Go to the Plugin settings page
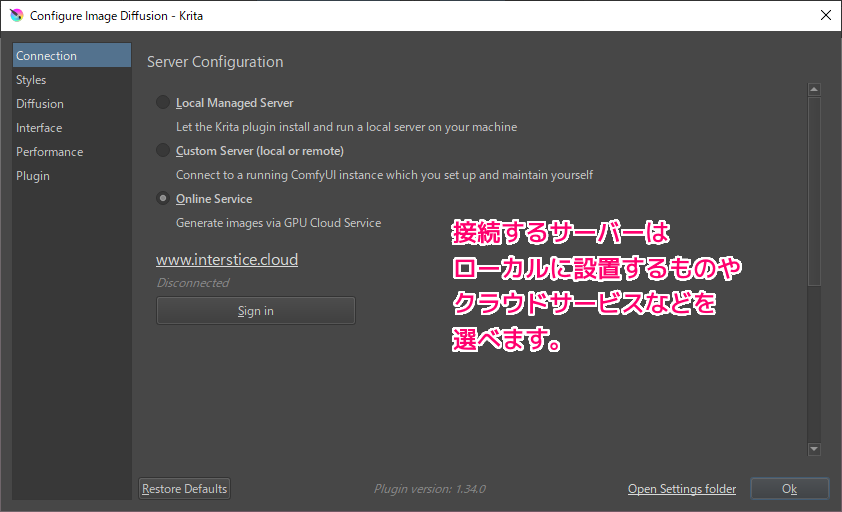The height and width of the screenshot is (512, 842). 71,176
